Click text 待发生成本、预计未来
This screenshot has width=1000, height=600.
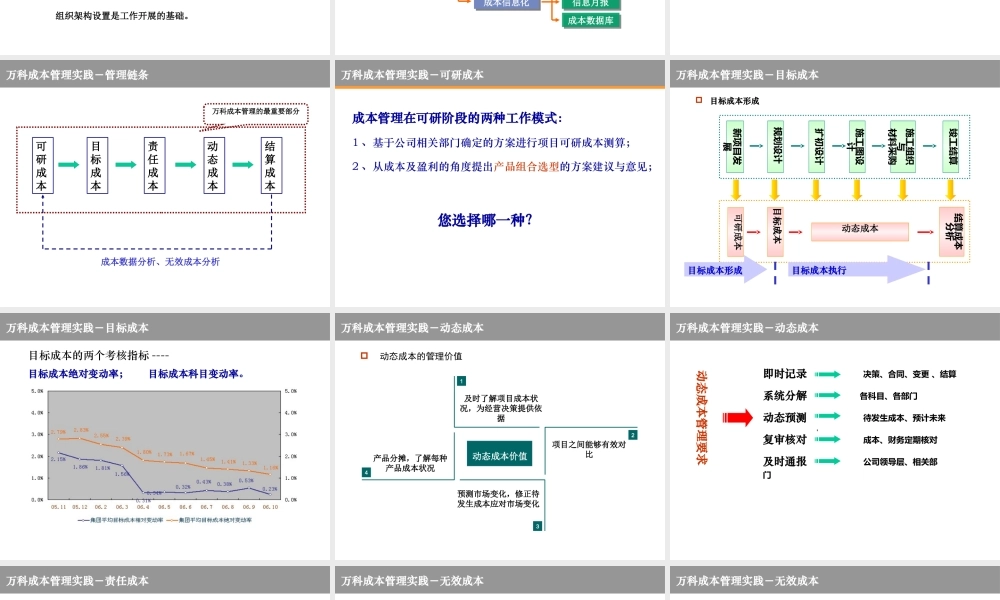pos(904,418)
